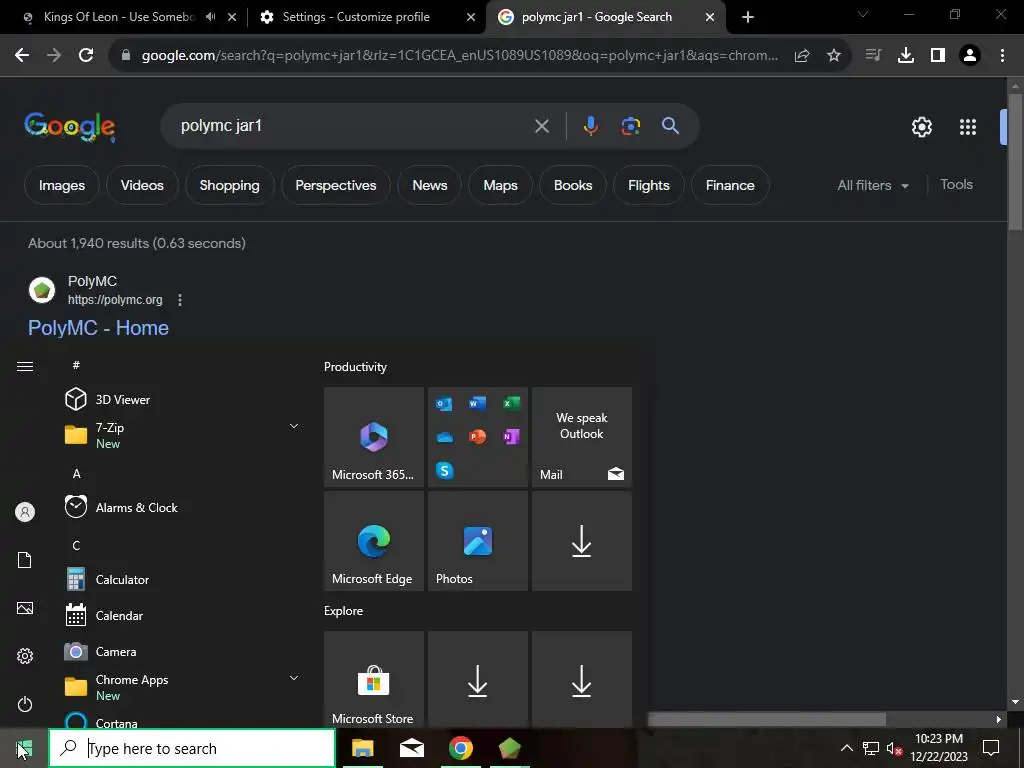Click the Power icon in Start menu
Viewport: 1024px width, 768px height.
pos(25,704)
